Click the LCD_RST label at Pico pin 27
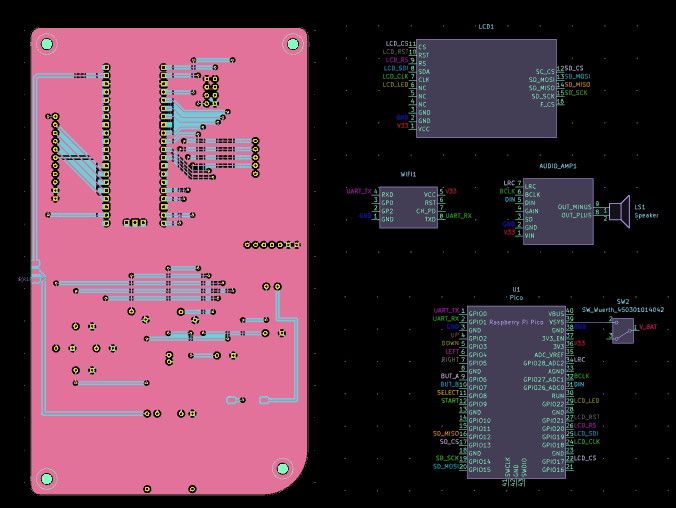 point(586,417)
